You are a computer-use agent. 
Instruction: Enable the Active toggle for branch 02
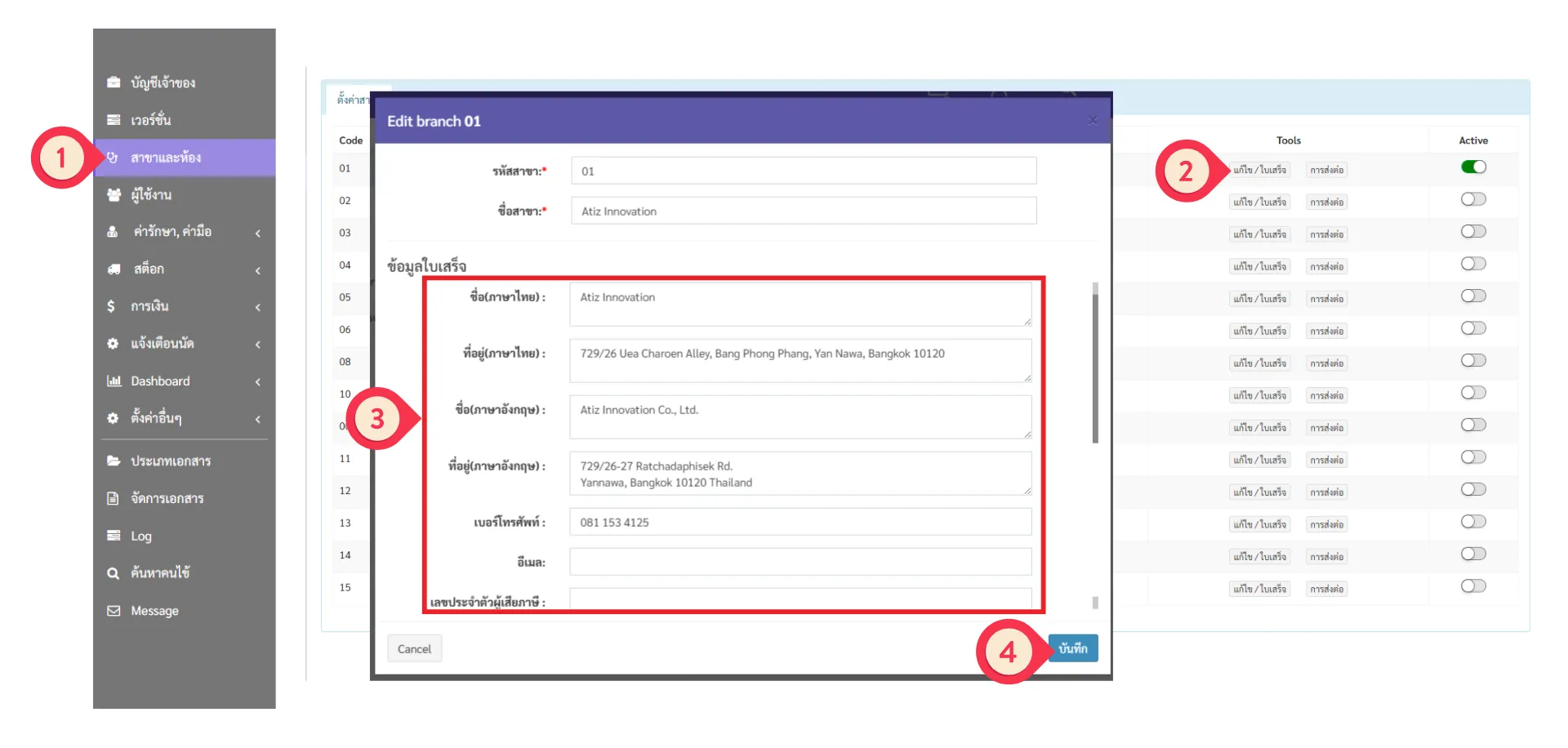click(1473, 200)
